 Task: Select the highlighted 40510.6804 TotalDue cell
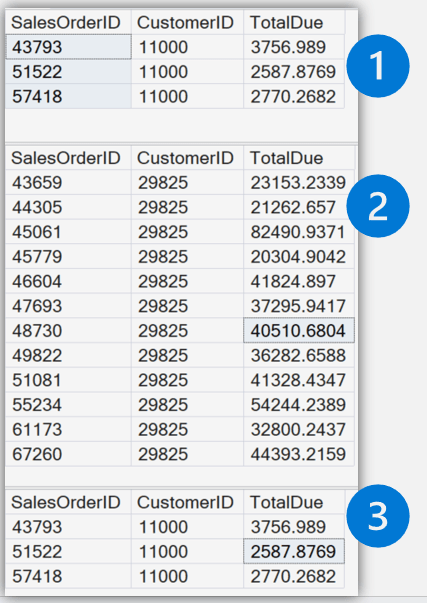pos(299,330)
